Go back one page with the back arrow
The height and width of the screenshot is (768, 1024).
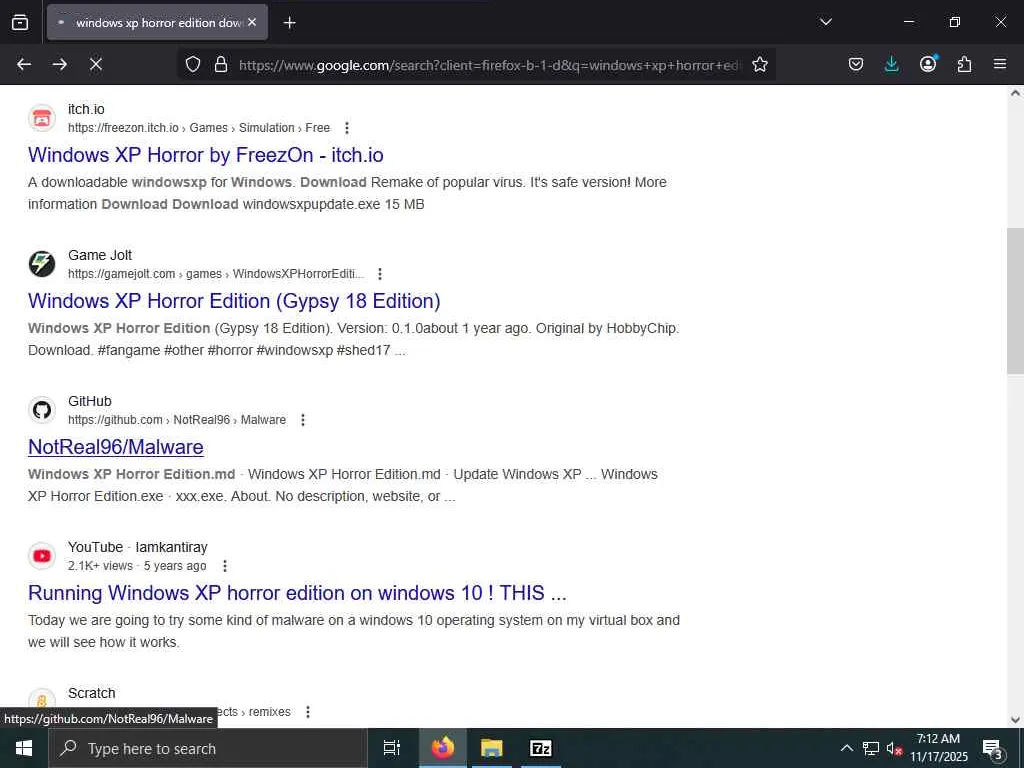tap(24, 64)
